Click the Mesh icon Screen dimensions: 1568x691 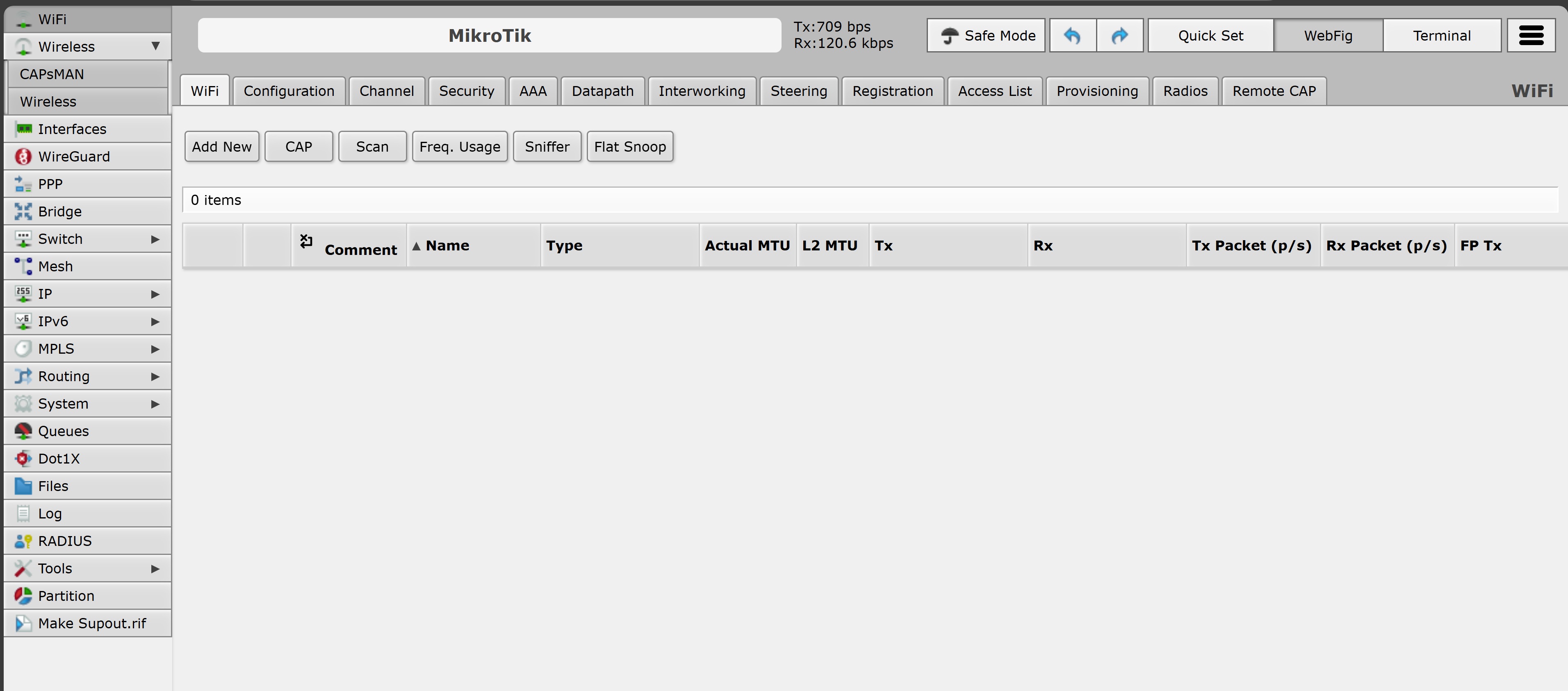[23, 266]
